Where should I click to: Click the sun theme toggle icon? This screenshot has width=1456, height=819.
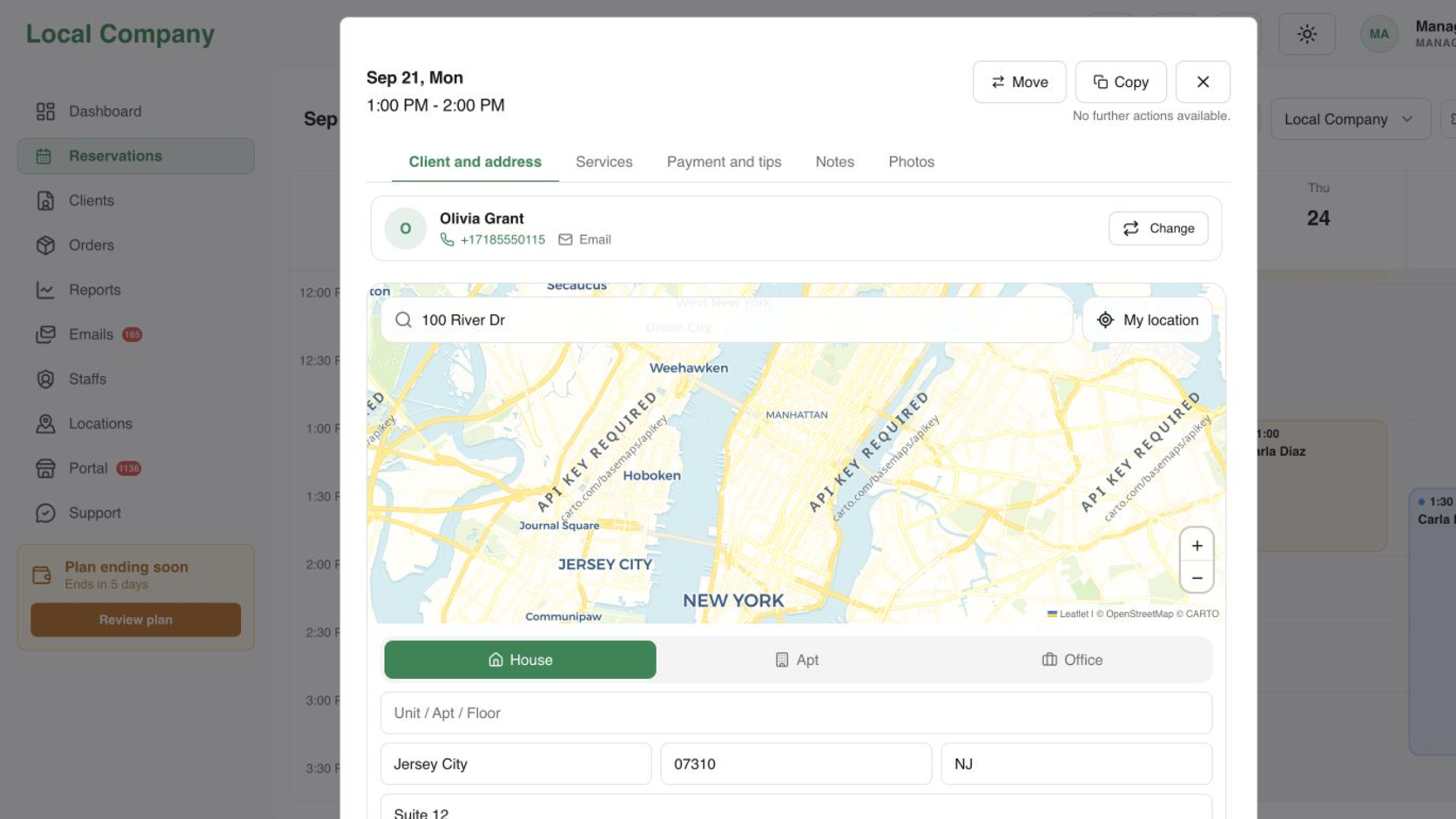1306,34
